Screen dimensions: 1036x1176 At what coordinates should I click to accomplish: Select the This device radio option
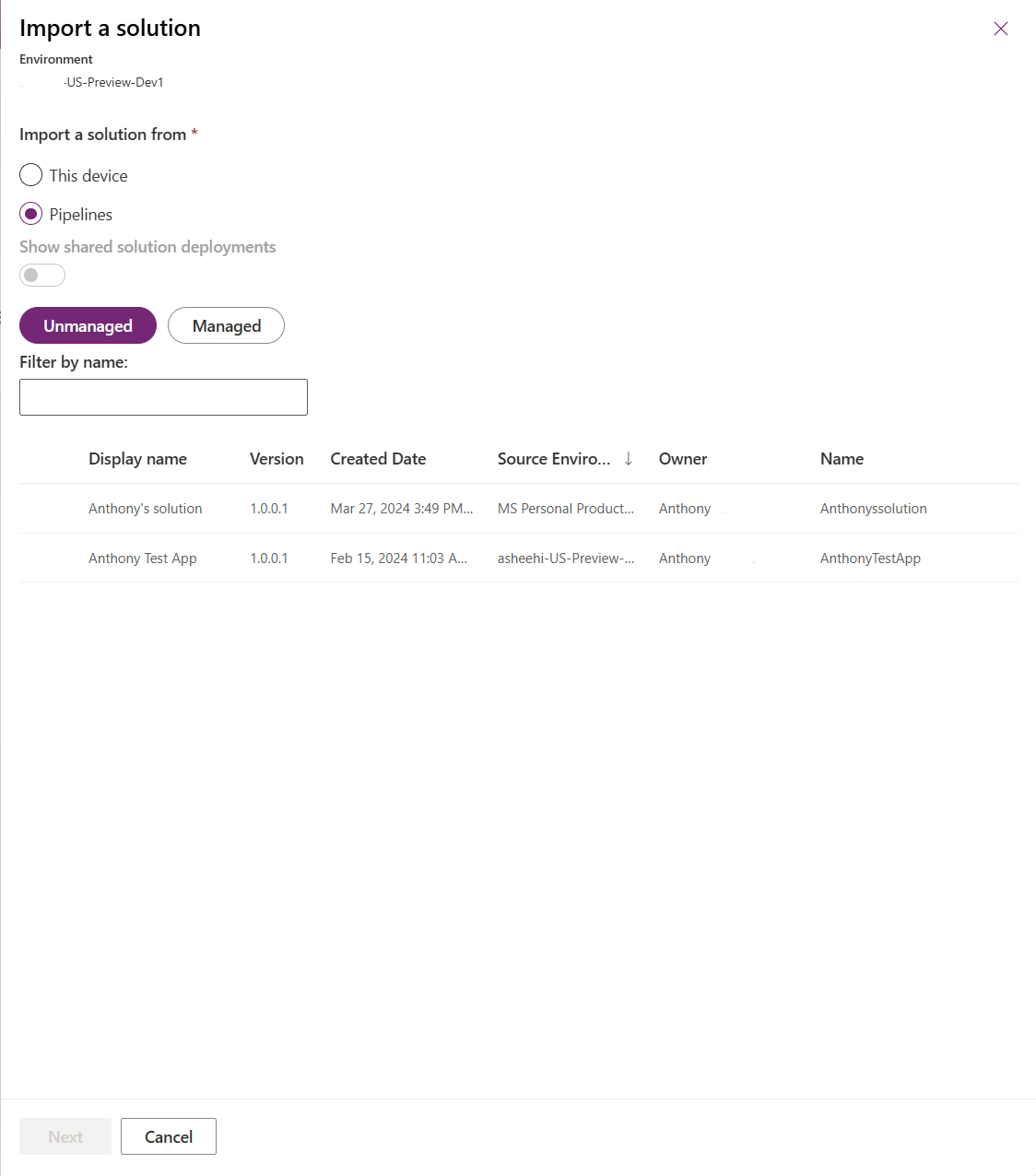click(31, 175)
